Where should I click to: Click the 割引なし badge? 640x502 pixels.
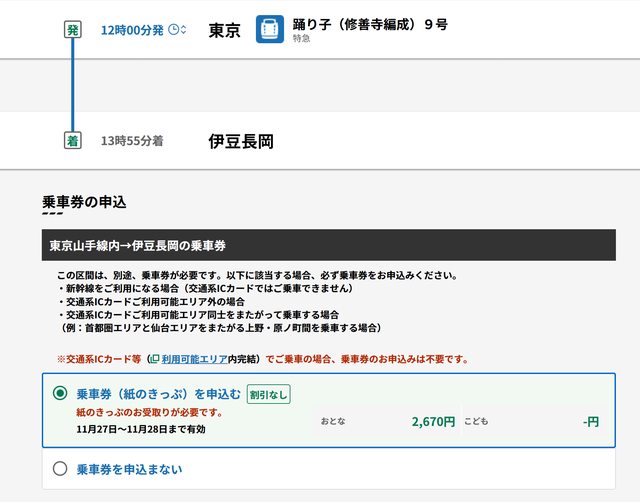pos(268,394)
